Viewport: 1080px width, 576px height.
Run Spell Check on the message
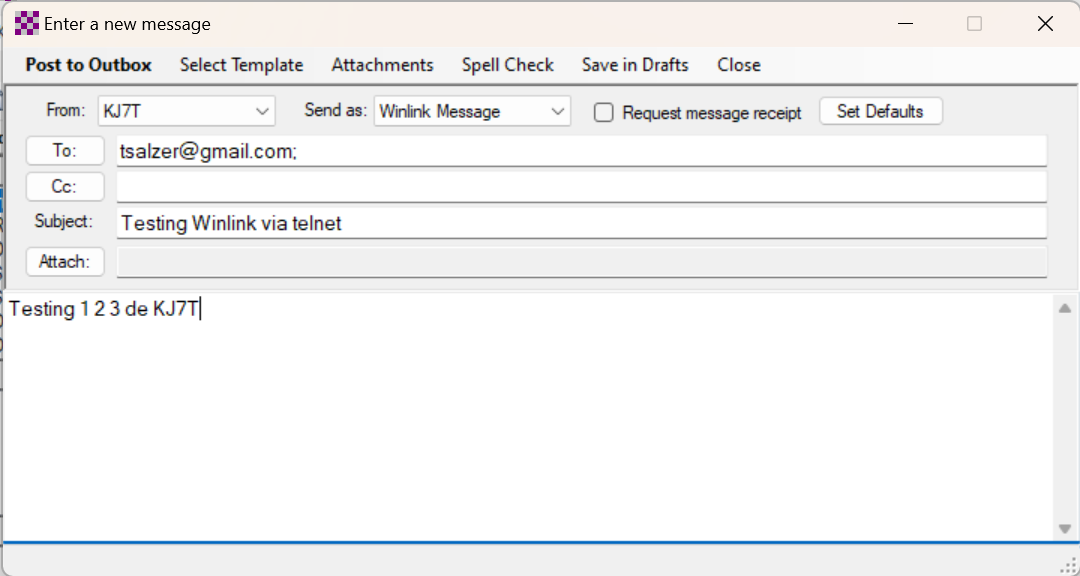tap(507, 65)
